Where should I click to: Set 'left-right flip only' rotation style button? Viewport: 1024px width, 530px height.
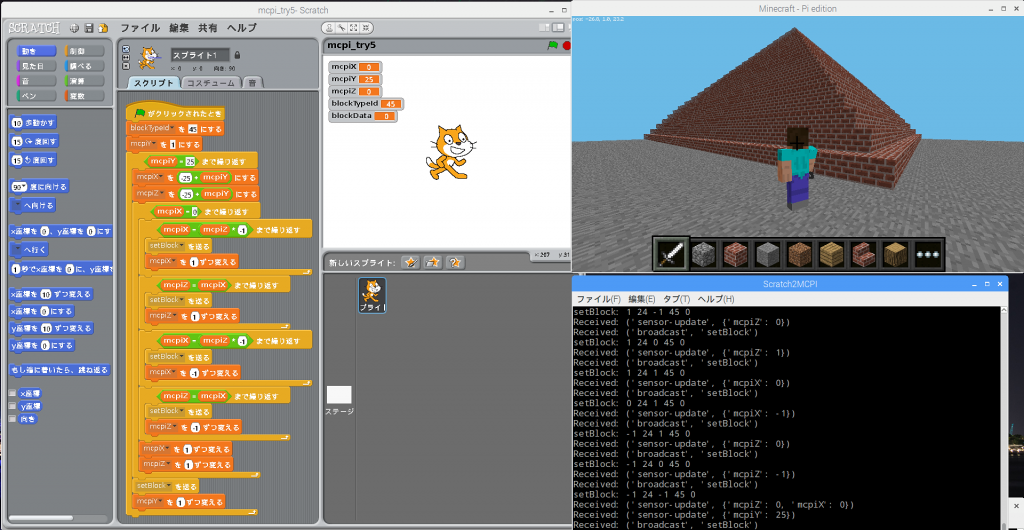tap(126, 57)
